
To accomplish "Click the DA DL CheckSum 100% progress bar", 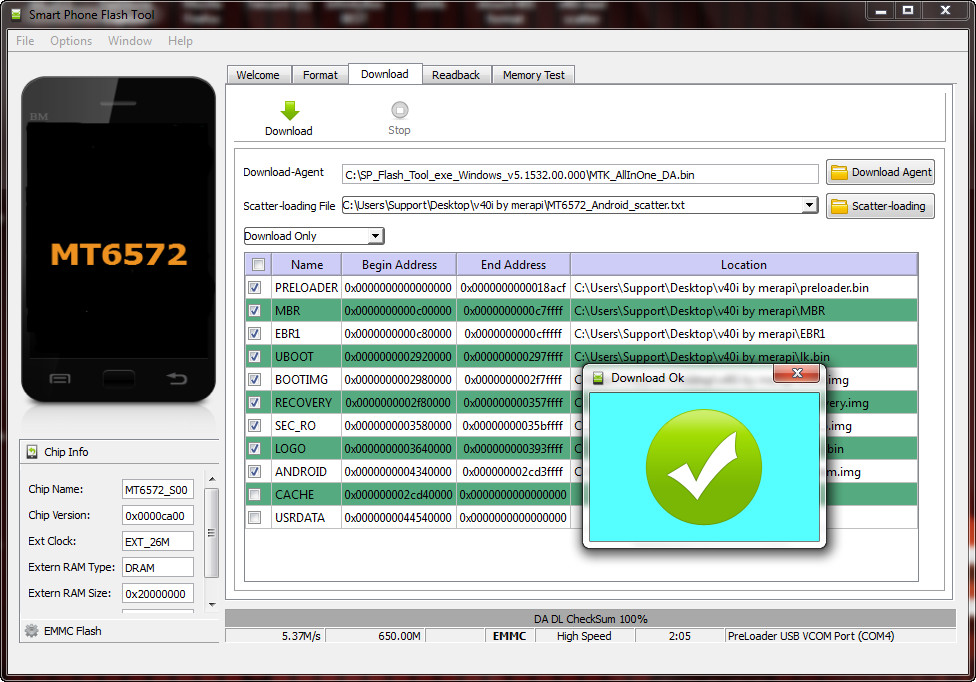I will pyautogui.click(x=590, y=619).
